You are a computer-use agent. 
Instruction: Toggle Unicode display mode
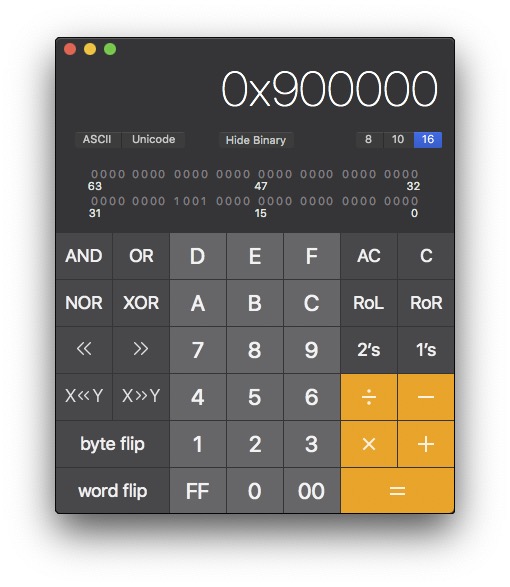153,140
